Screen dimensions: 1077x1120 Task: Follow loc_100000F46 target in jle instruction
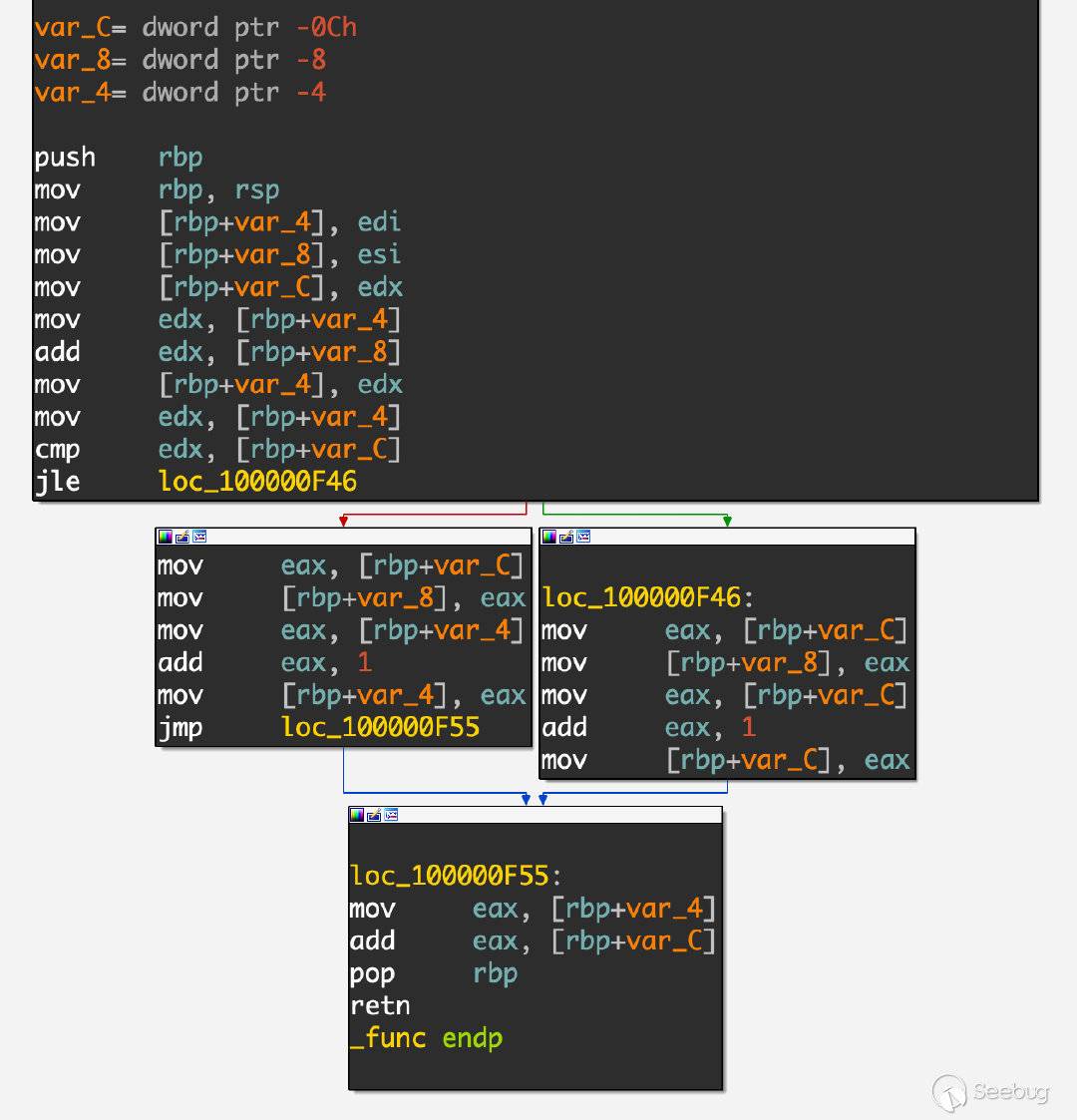click(257, 482)
